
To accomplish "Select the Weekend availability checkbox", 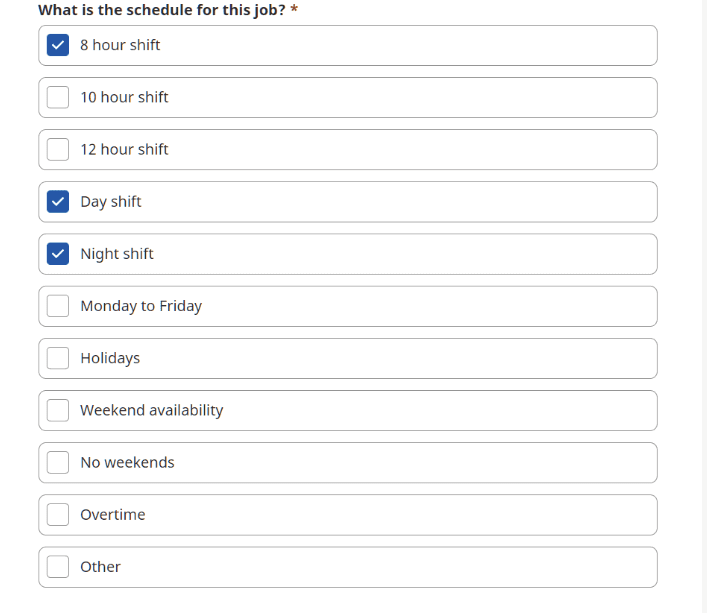I will 58,410.
